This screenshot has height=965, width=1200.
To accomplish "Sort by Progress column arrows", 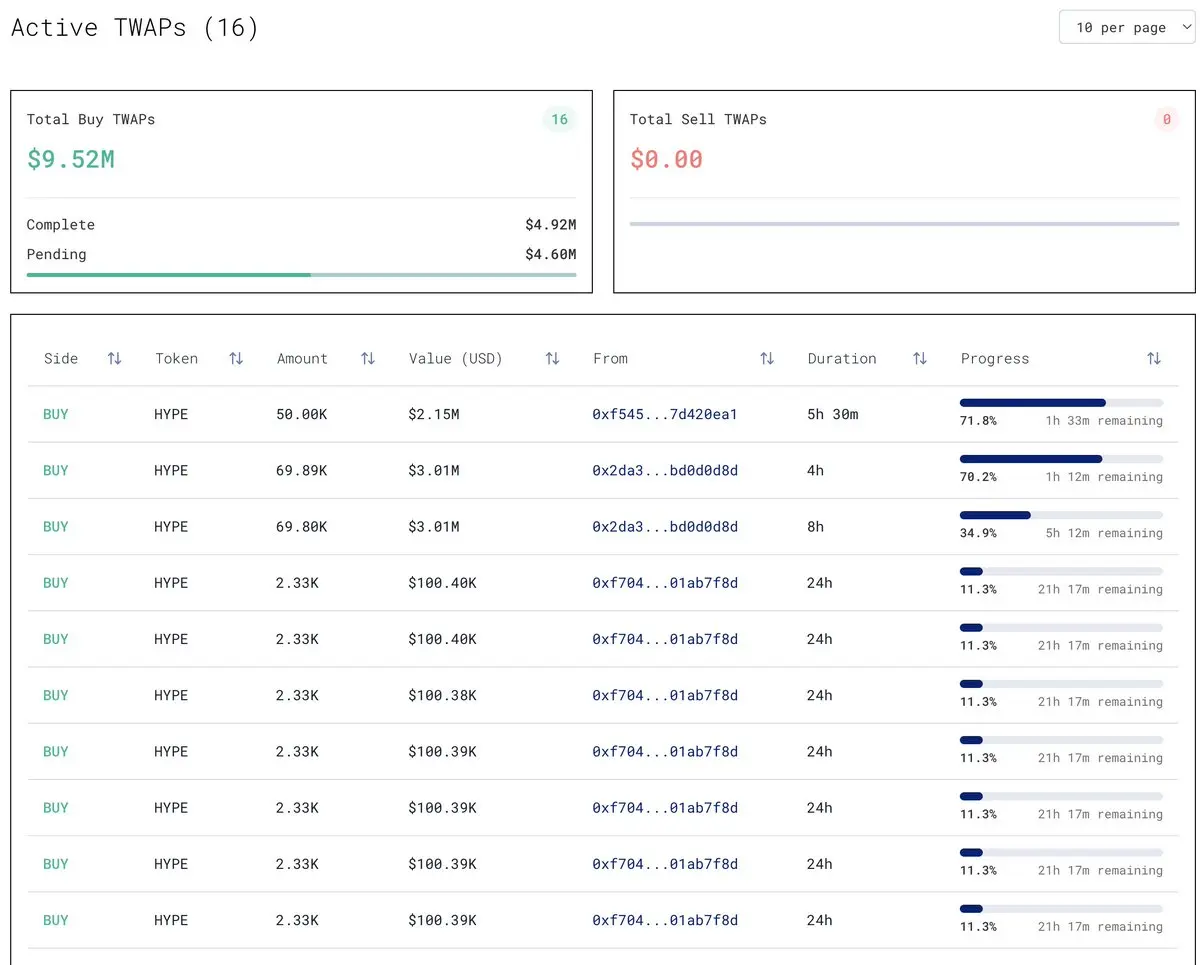I will [1154, 358].
